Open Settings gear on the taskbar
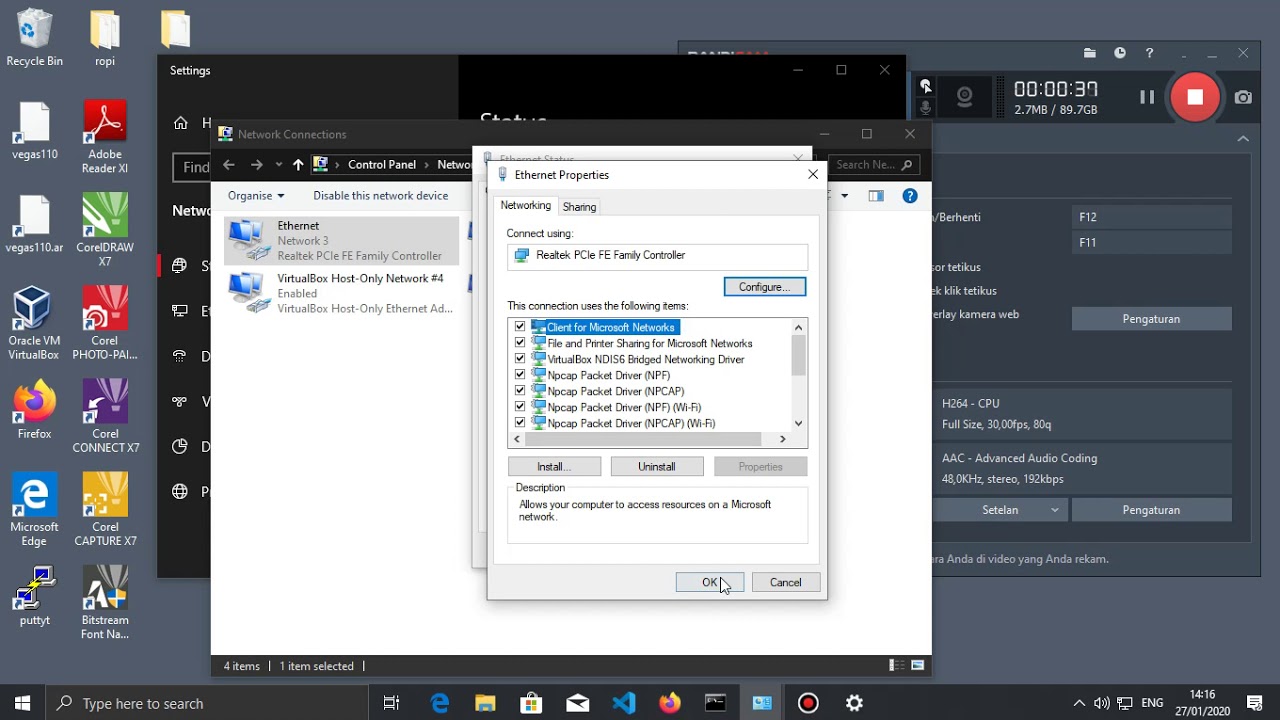This screenshot has width=1280, height=720. pos(854,703)
